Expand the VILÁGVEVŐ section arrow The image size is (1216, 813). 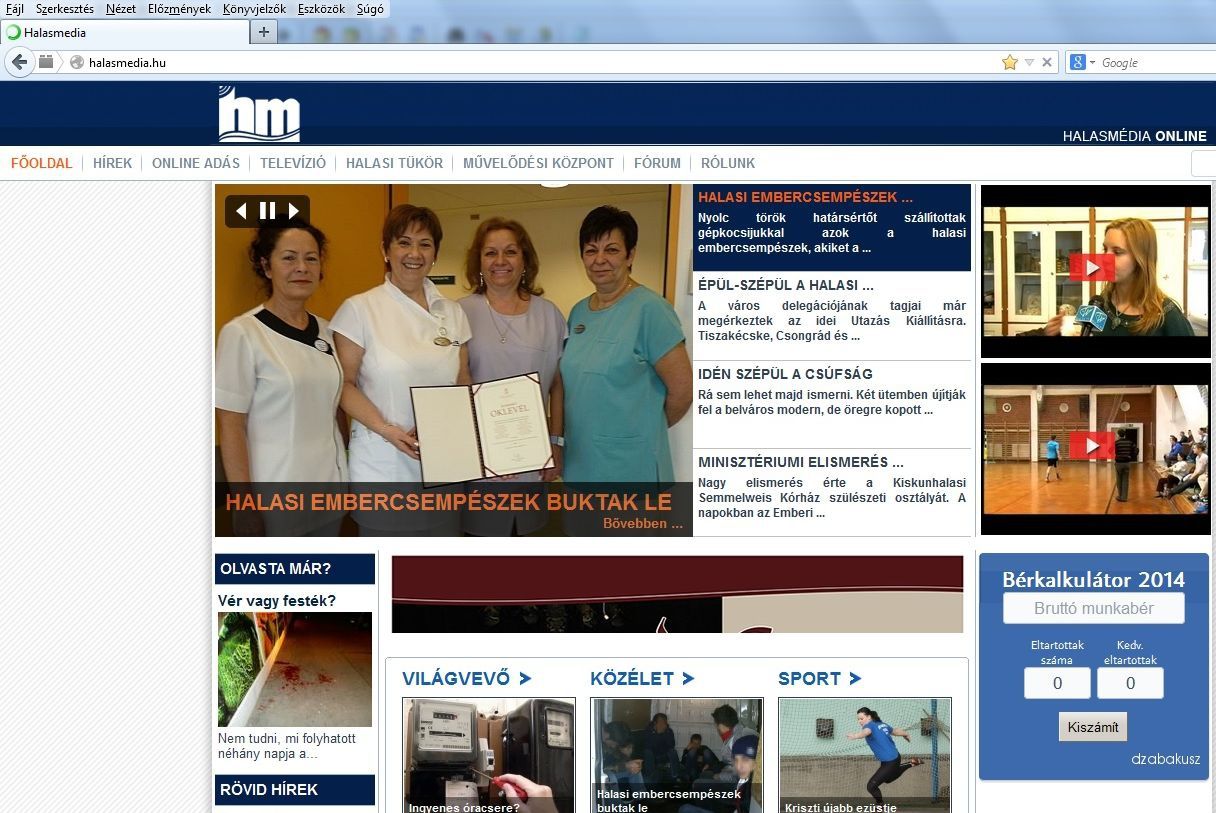[x=525, y=679]
